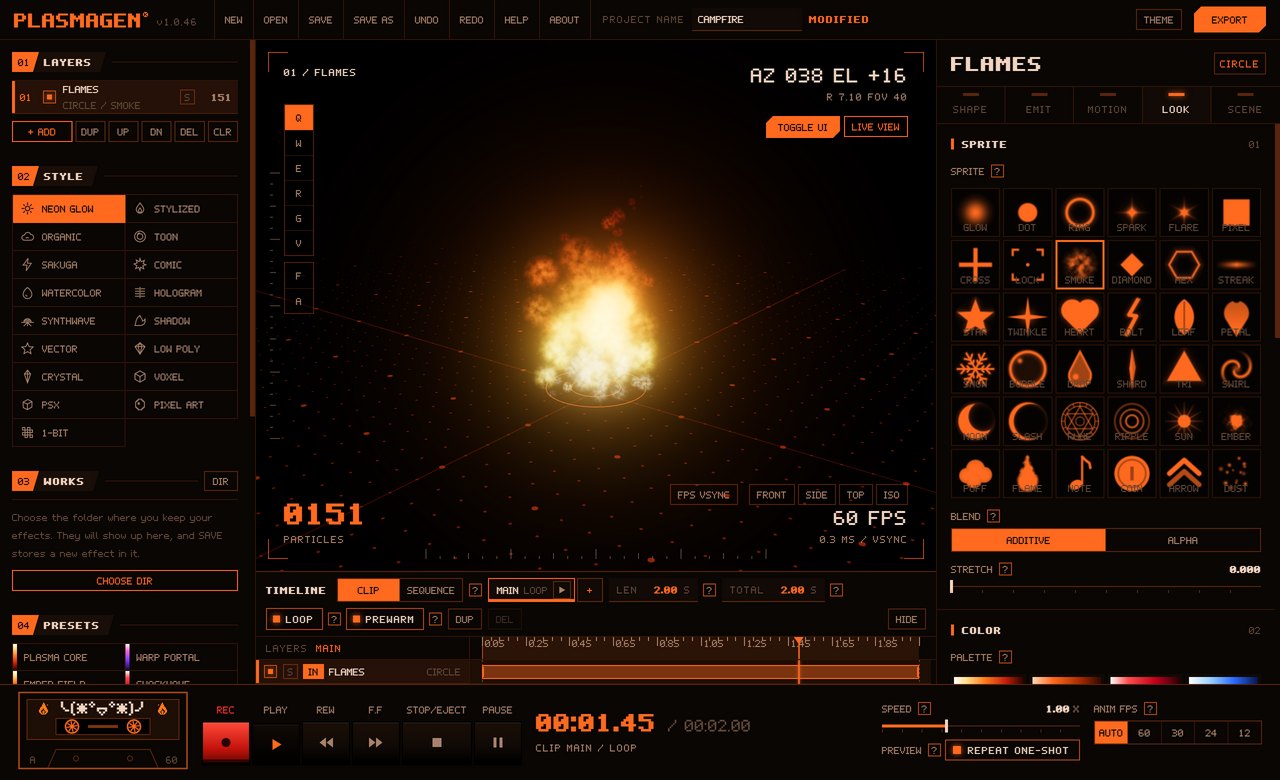
Task: Open the Main Loop clip selector
Action: 530,590
